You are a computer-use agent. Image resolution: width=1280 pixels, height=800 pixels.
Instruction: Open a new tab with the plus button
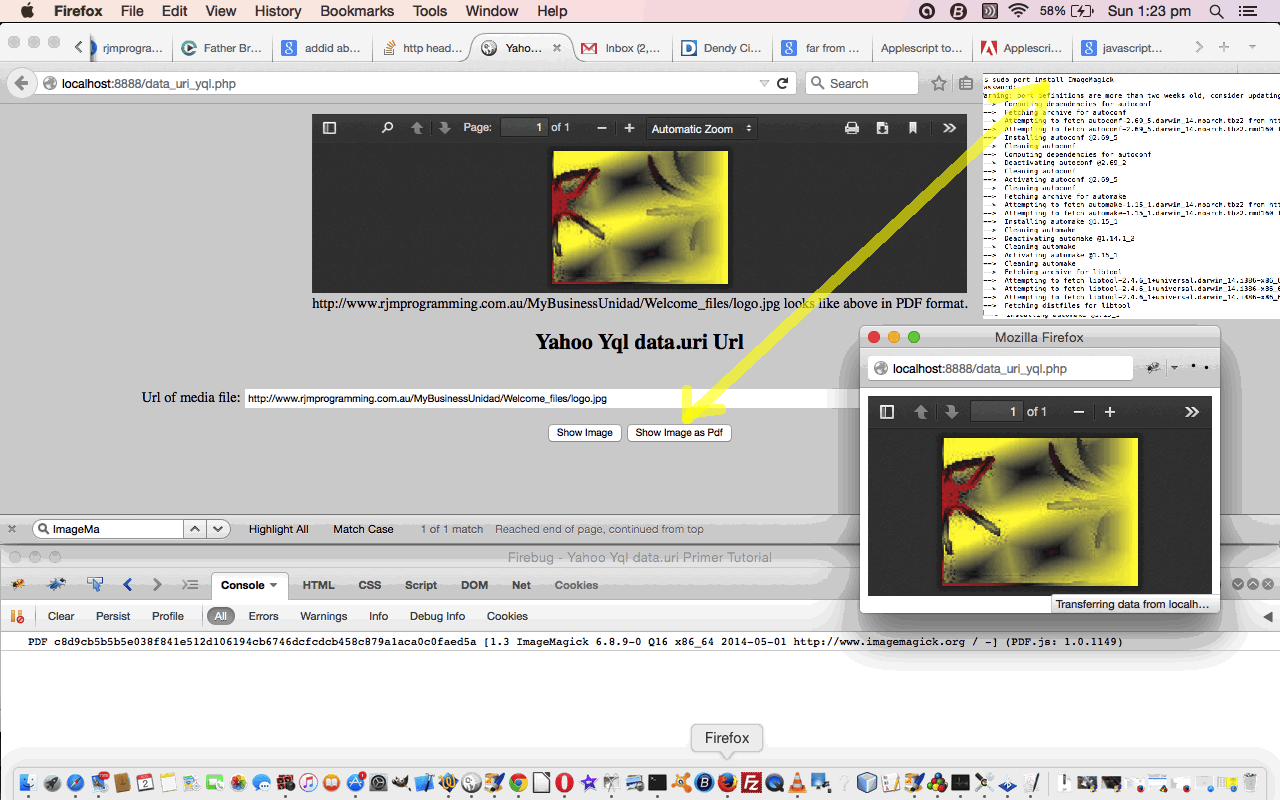point(1224,47)
